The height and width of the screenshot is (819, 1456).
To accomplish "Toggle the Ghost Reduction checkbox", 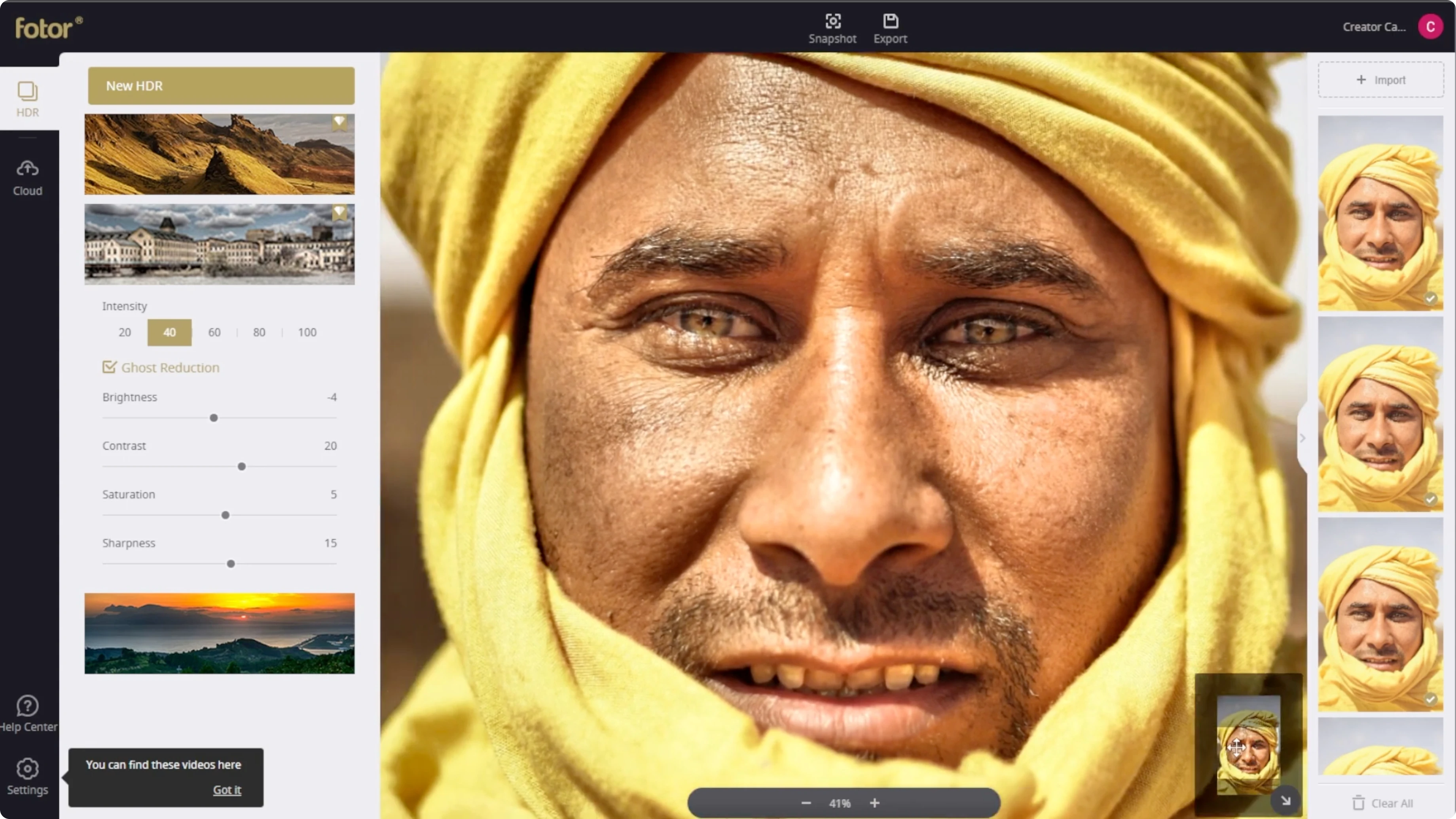I will click(109, 367).
